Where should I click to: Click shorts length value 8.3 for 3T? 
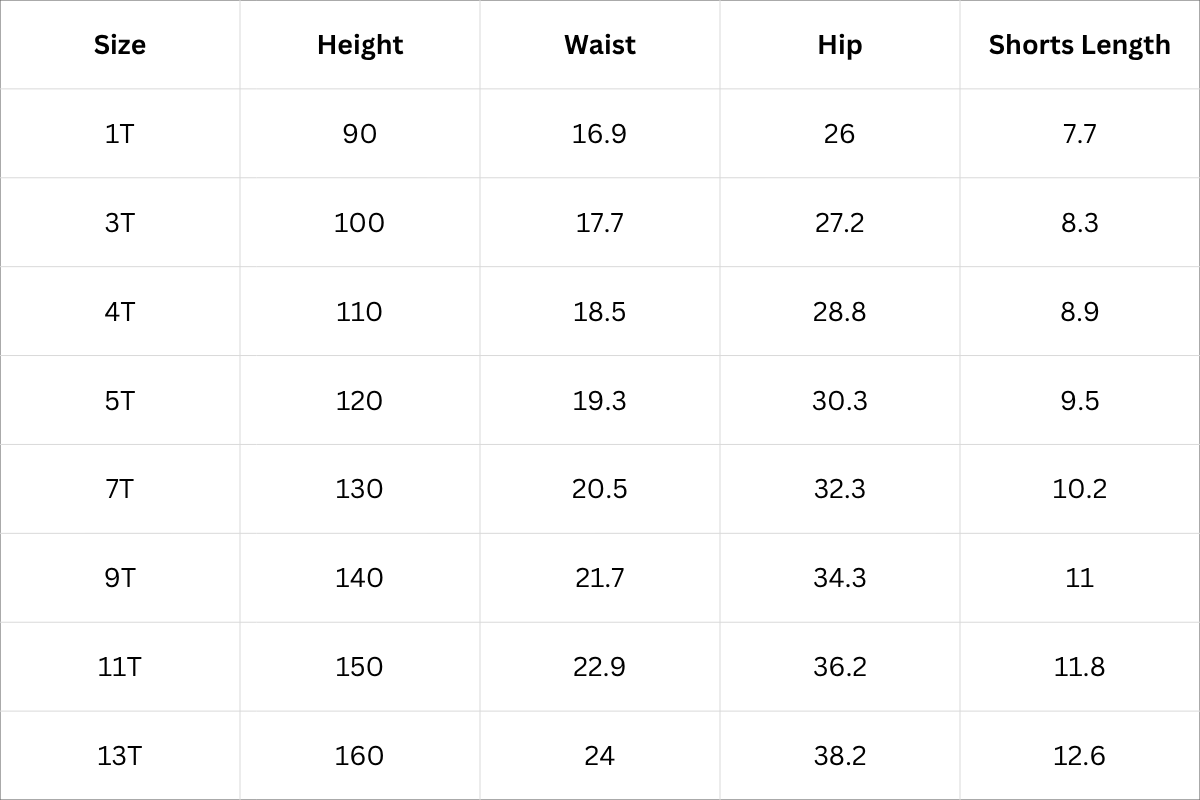click(1079, 223)
